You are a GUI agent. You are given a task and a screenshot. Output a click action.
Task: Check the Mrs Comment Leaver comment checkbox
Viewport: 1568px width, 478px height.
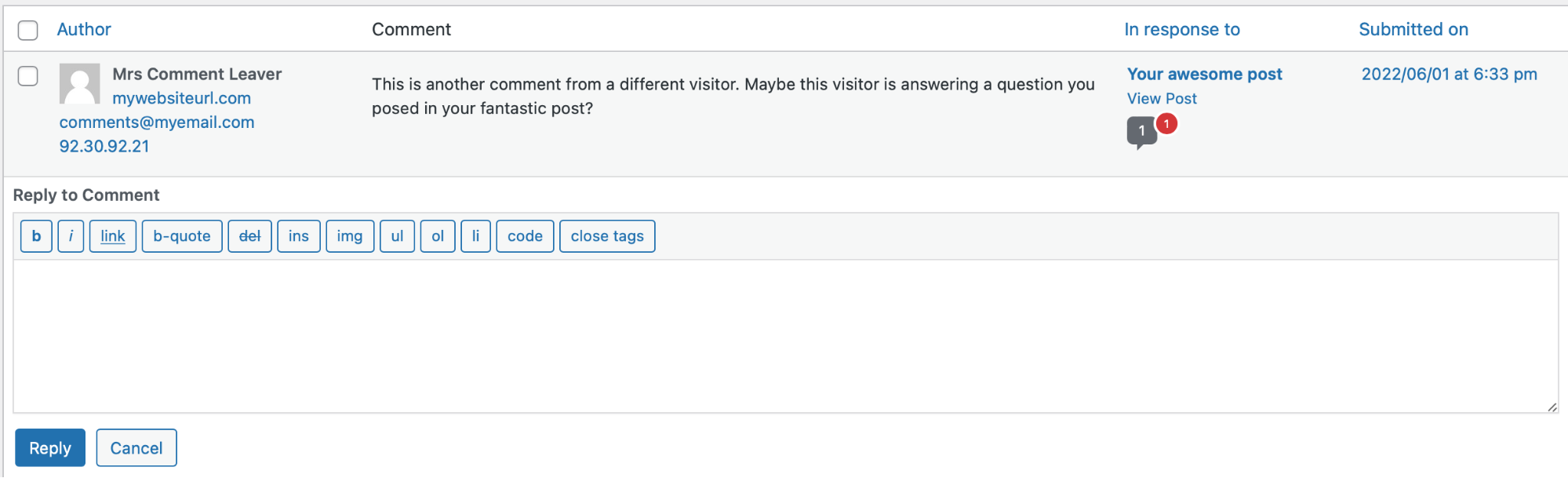point(27,76)
